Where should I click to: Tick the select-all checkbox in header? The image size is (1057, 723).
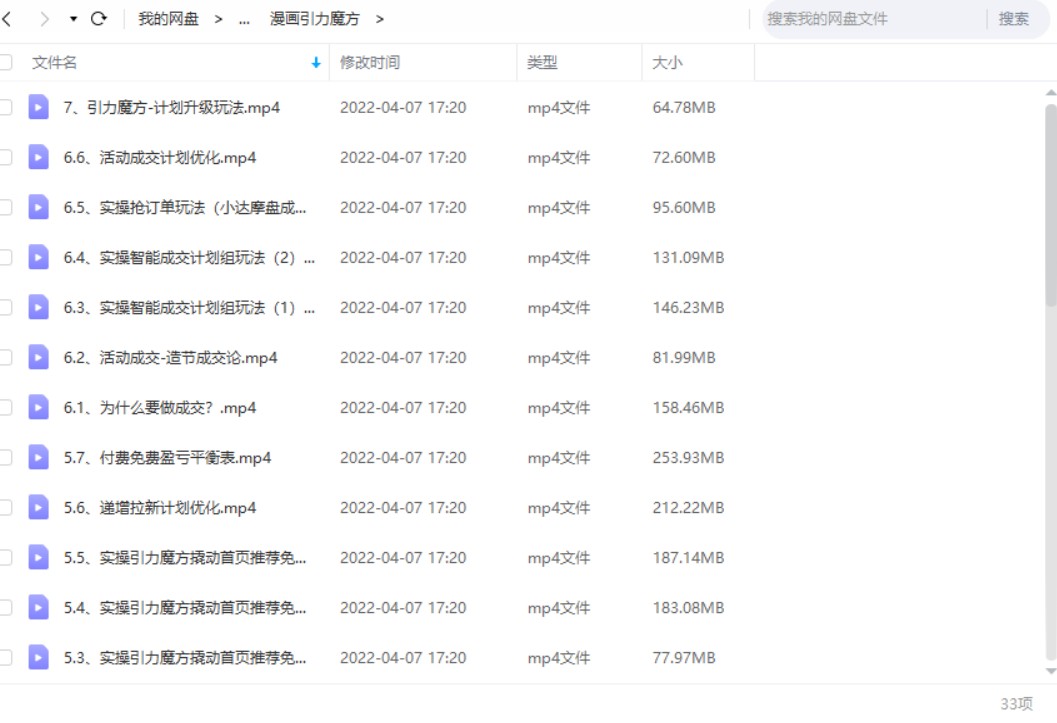point(5,63)
